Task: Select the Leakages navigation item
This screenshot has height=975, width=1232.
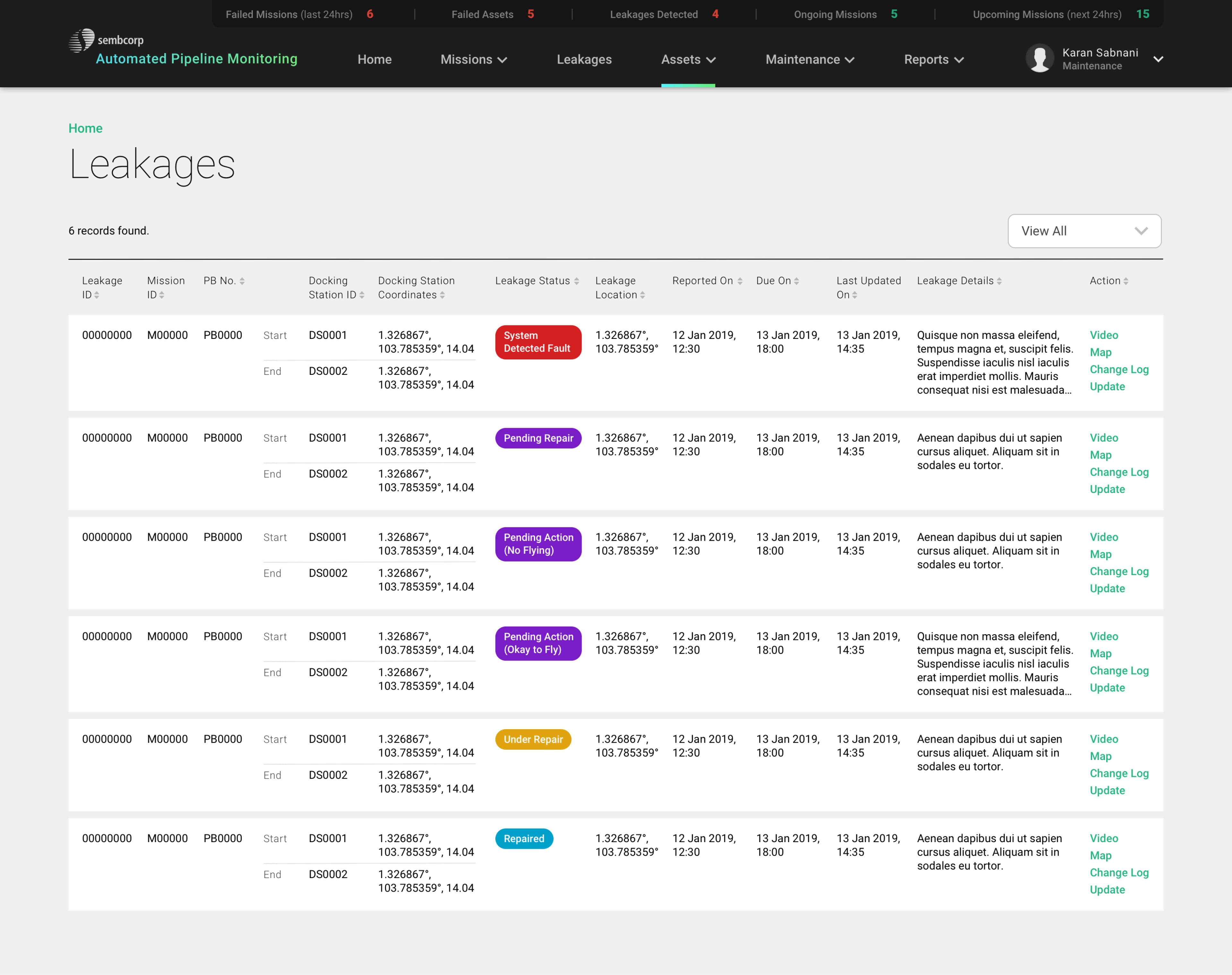Action: pos(584,59)
